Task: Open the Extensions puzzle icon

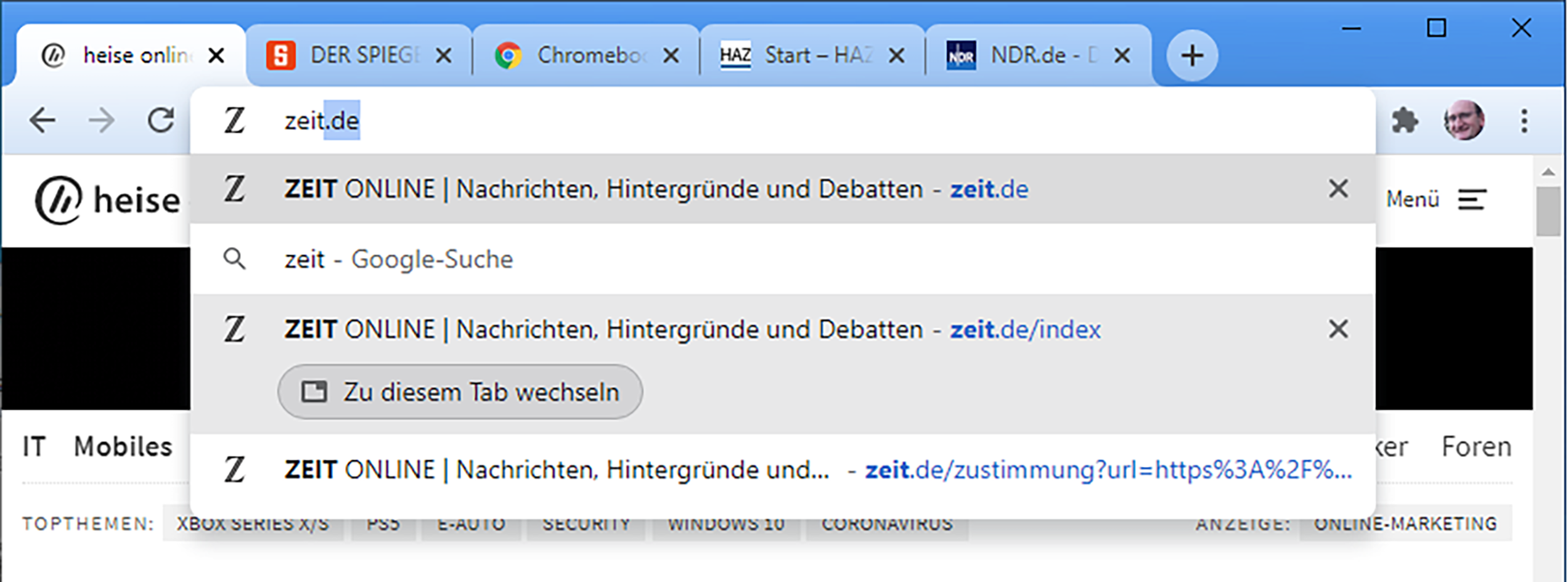Action: tap(1405, 120)
